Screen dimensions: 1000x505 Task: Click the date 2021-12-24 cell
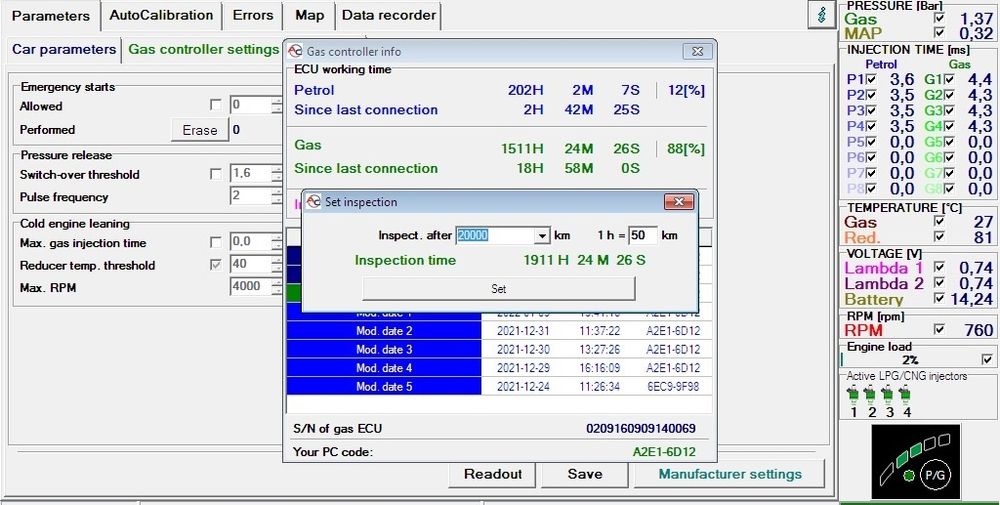click(x=523, y=386)
